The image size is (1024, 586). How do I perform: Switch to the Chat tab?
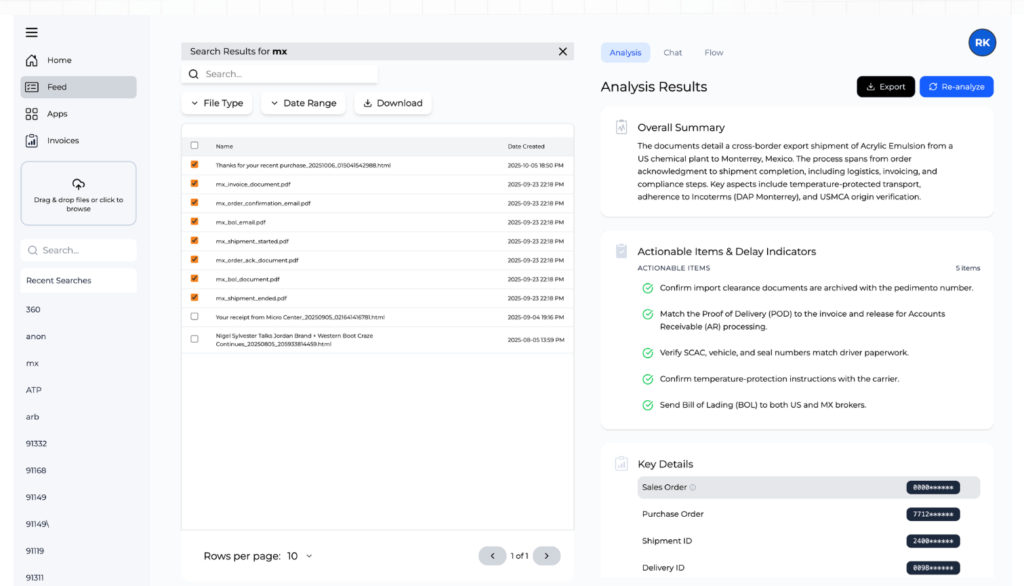point(672,52)
